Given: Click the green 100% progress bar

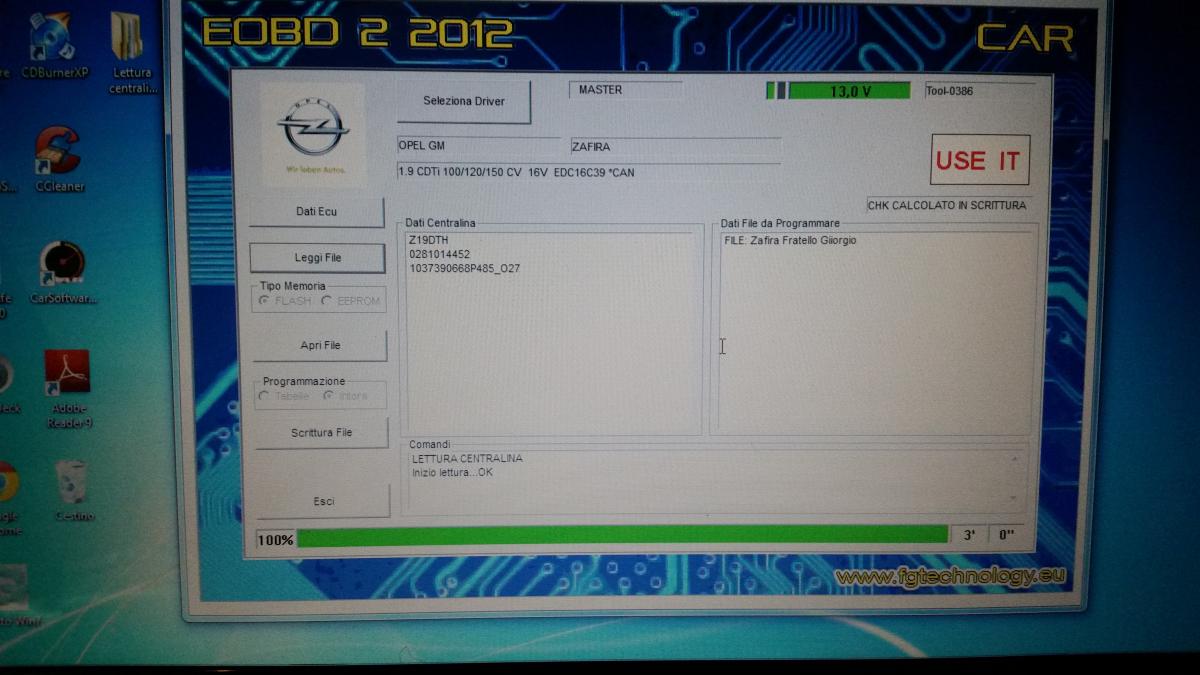Looking at the screenshot, I should click(x=622, y=536).
